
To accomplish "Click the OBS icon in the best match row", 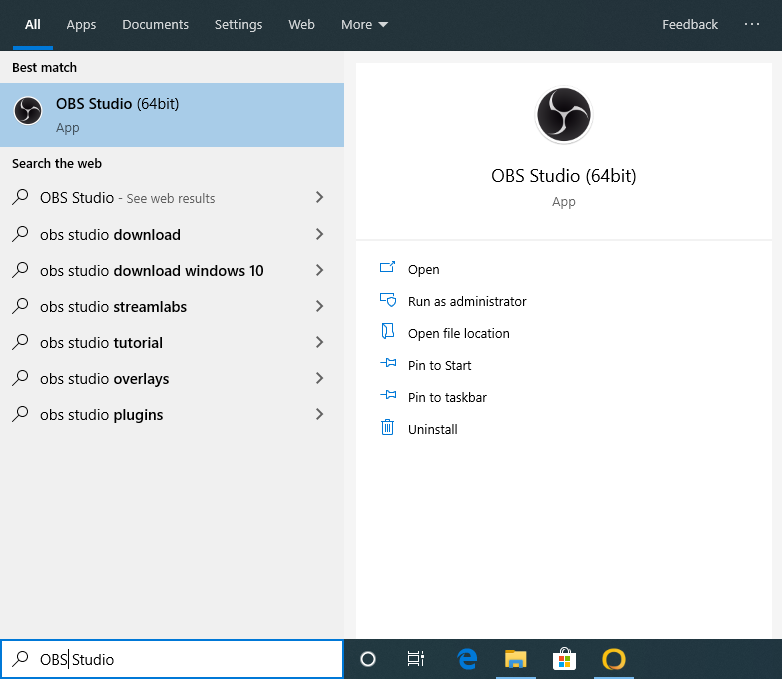I will point(28,111).
